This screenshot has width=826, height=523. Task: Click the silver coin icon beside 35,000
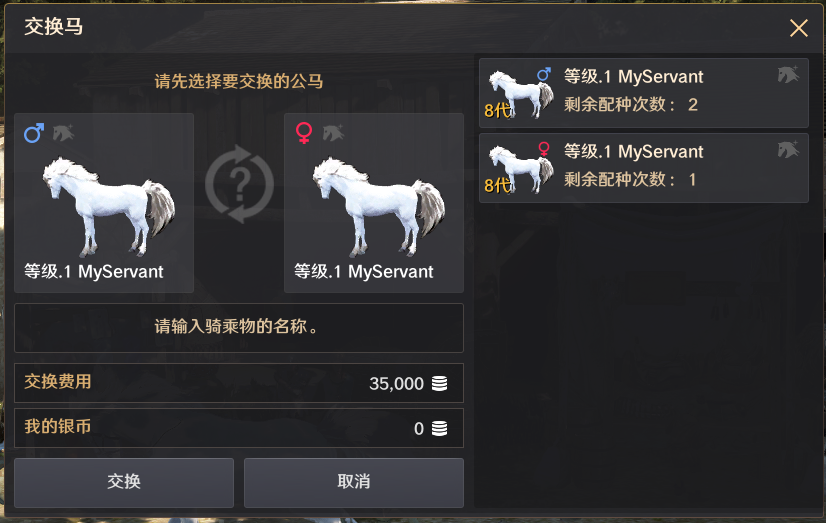tap(439, 383)
